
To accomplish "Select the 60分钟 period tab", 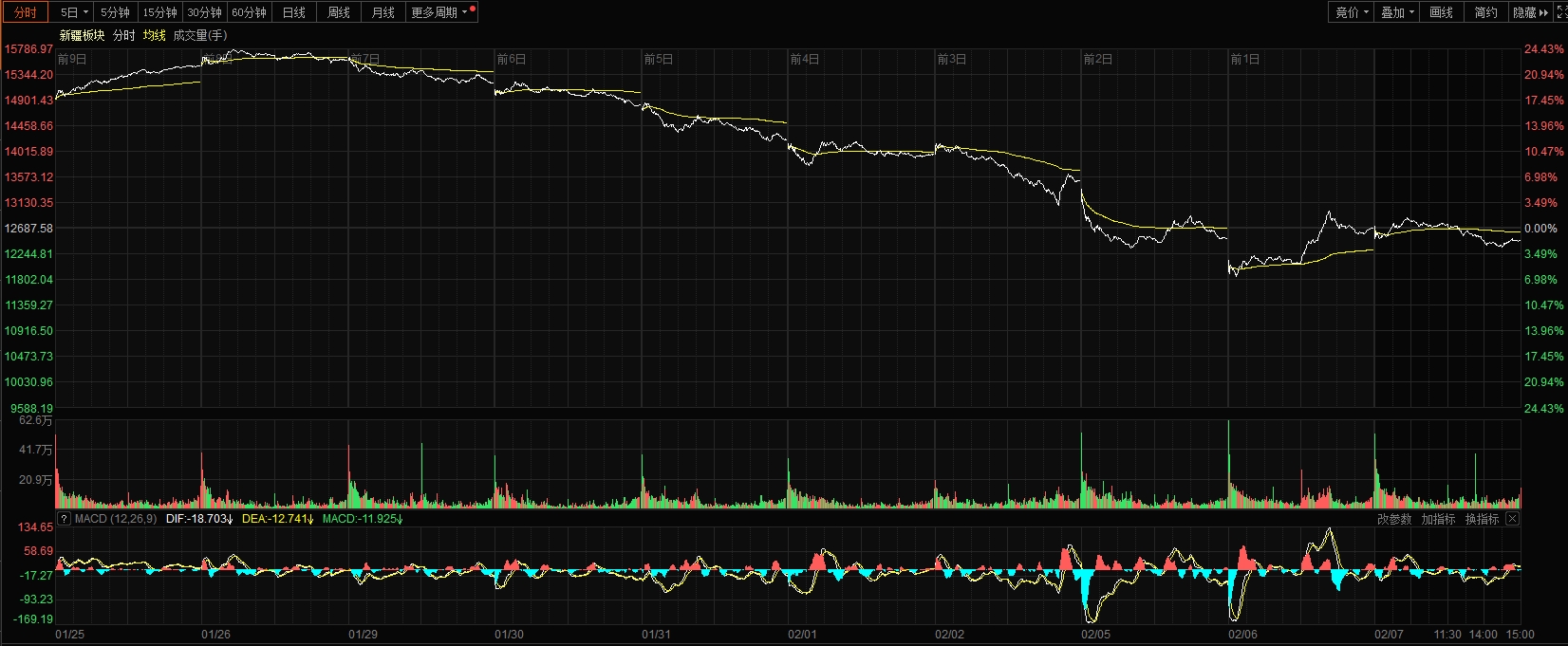I will click(x=249, y=12).
